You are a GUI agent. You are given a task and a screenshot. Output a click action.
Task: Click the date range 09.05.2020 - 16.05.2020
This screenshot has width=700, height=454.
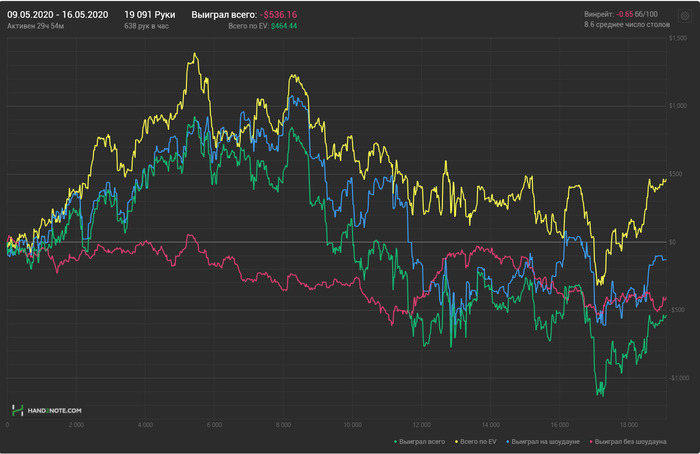58,15
